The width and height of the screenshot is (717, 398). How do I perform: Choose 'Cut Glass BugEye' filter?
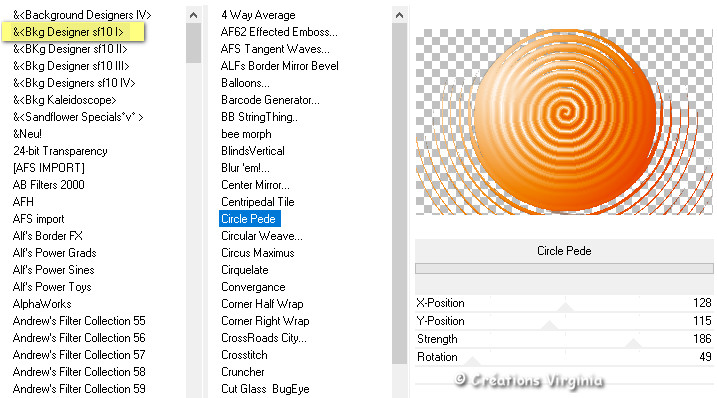coord(265,389)
